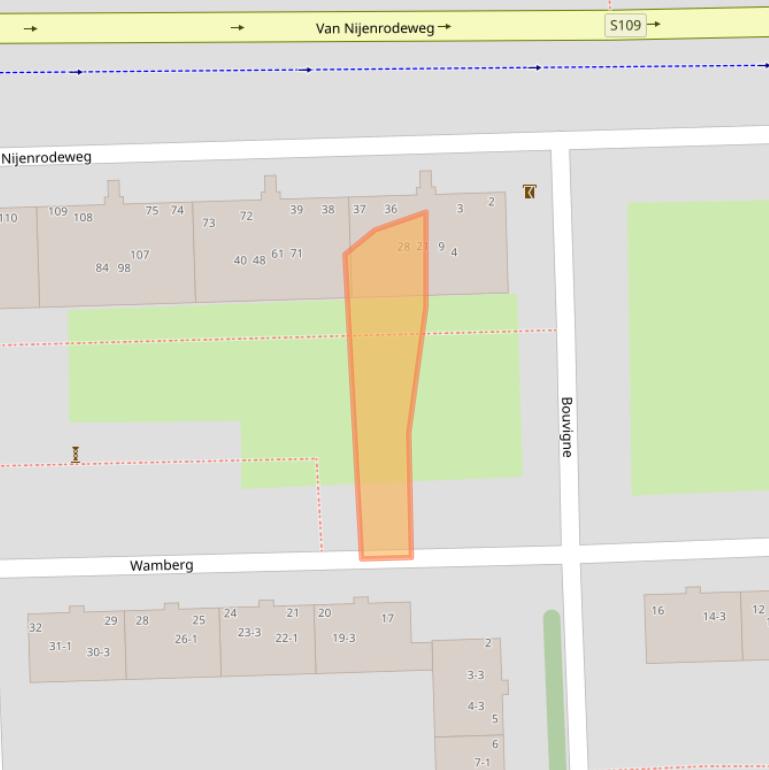769x770 pixels.
Task: Select house number 107
Action: (x=139, y=255)
